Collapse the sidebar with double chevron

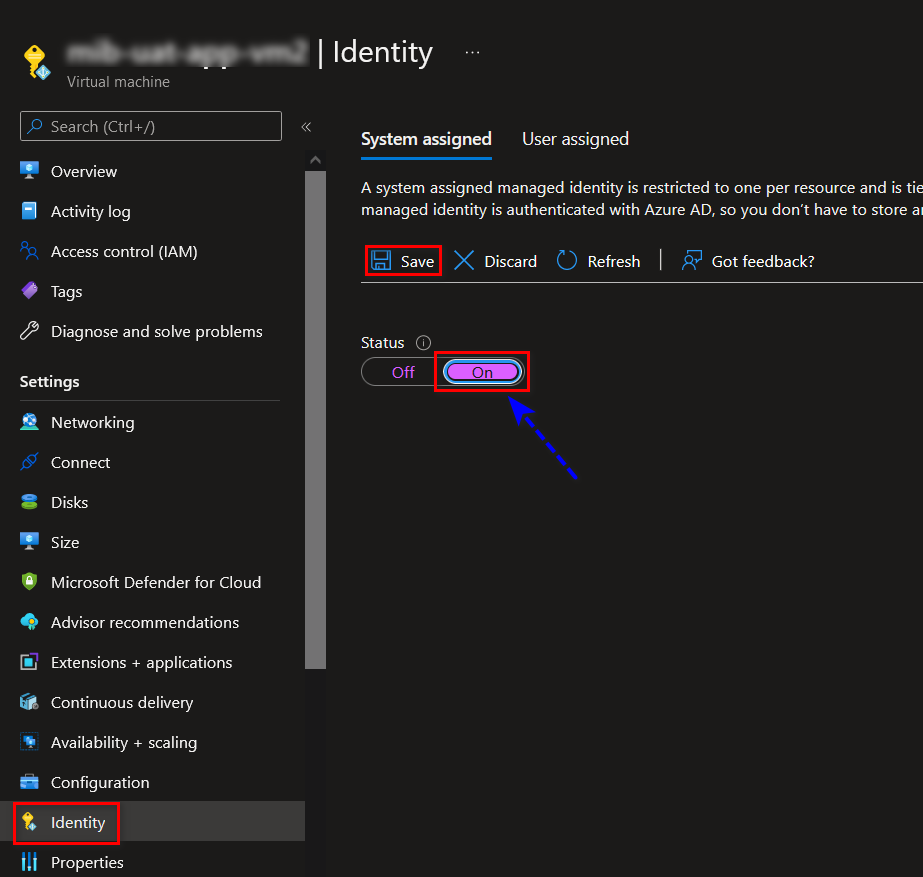point(306,127)
